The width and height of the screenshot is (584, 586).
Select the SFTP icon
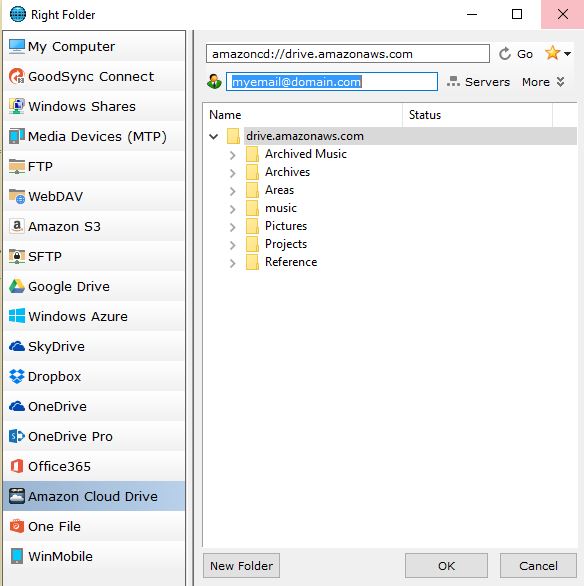[x=17, y=256]
